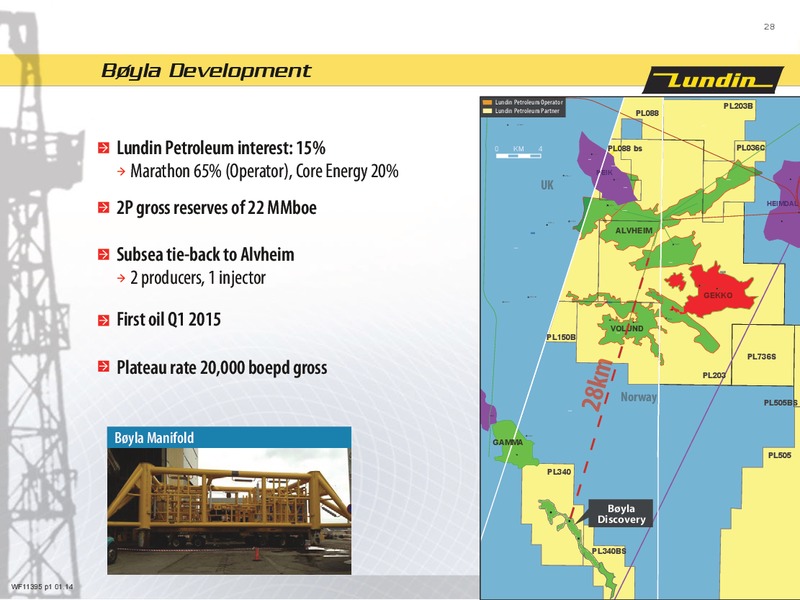Viewport: 800px width, 600px height.
Task: Select text '2P gross reserves of 22 MMboe'
Action: [x=216, y=208]
